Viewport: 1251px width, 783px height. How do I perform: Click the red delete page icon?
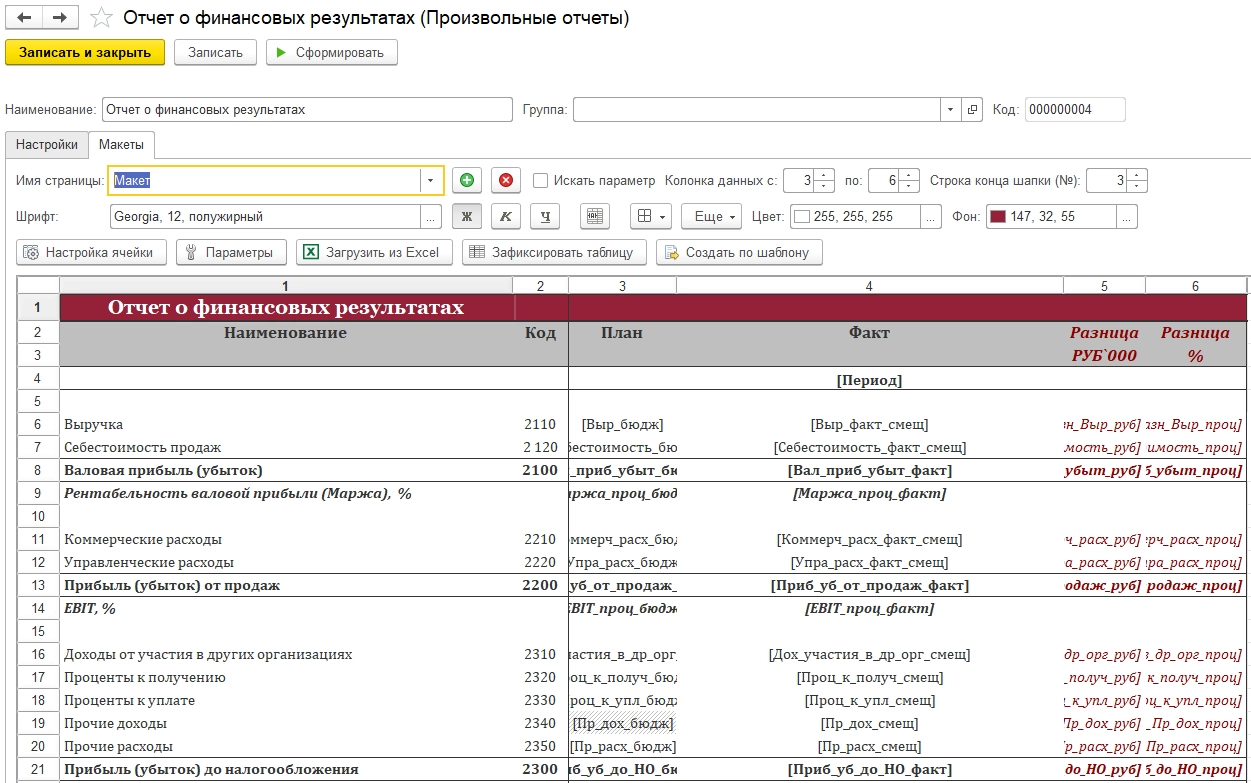506,180
